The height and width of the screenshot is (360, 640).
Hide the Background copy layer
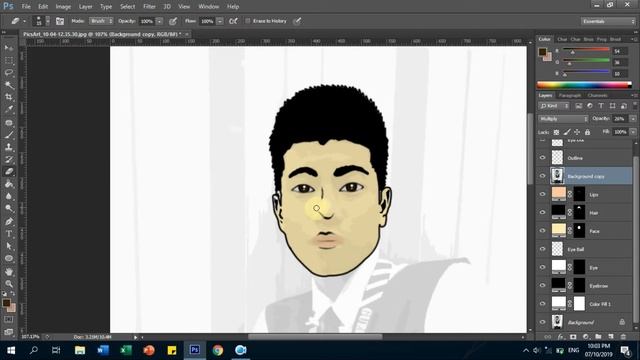[x=542, y=176]
